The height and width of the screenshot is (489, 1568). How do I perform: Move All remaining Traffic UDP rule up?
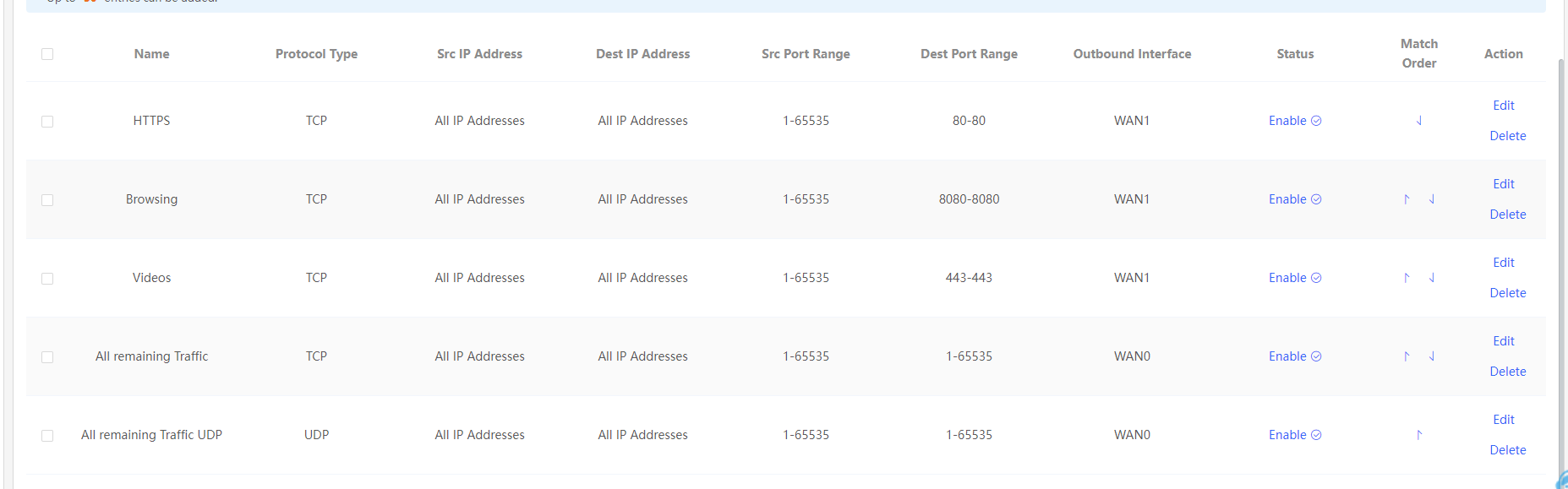pos(1419,435)
